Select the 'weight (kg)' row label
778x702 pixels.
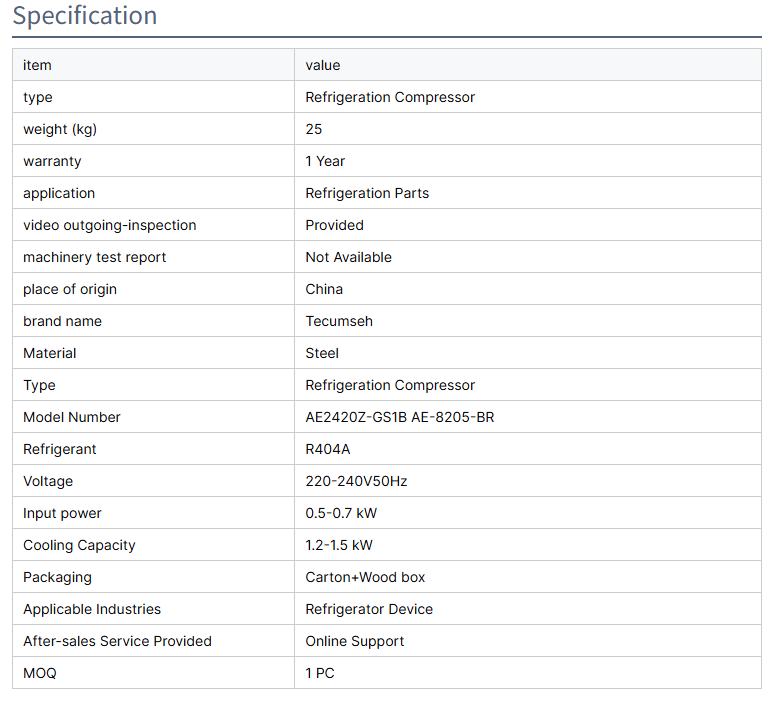click(x=60, y=129)
